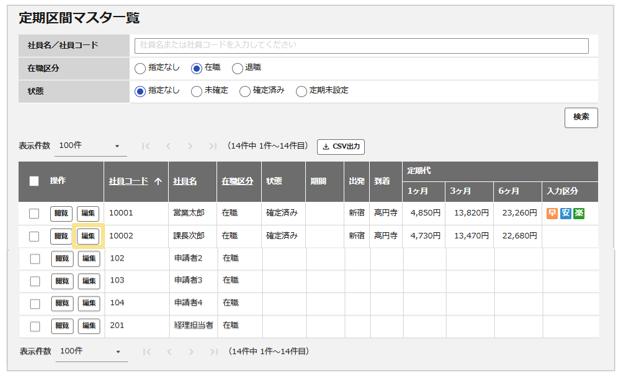Select 指定なし for 在職区分

point(140,68)
